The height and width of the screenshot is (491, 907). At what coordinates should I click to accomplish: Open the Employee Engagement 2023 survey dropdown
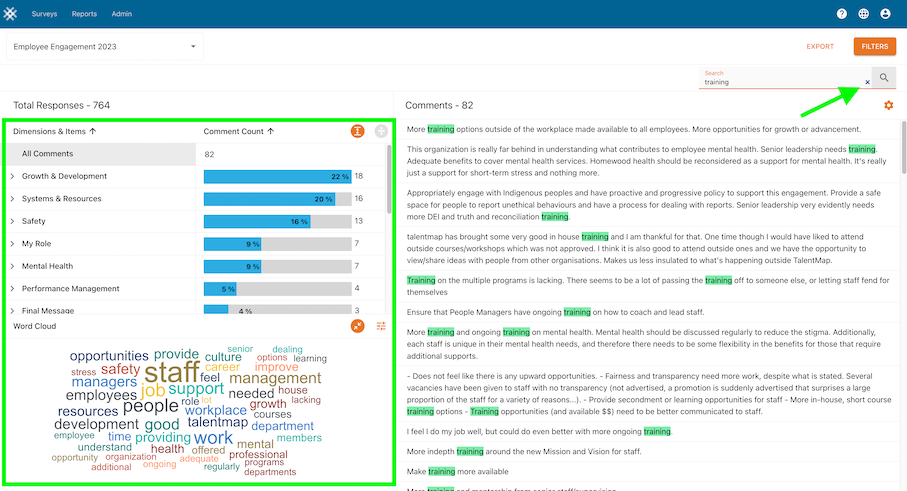click(x=105, y=46)
